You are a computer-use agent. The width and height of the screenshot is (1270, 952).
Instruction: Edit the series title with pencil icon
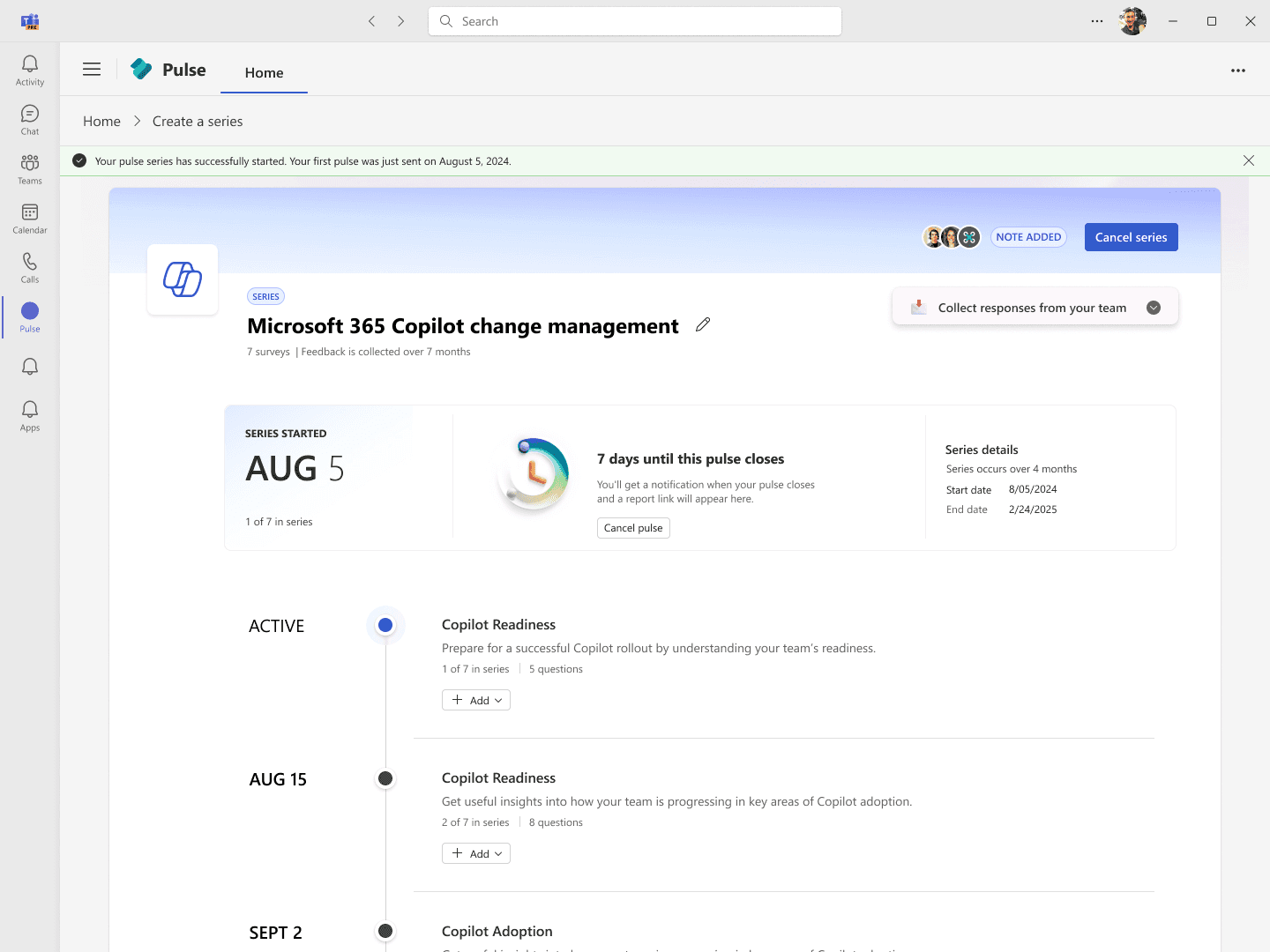703,324
